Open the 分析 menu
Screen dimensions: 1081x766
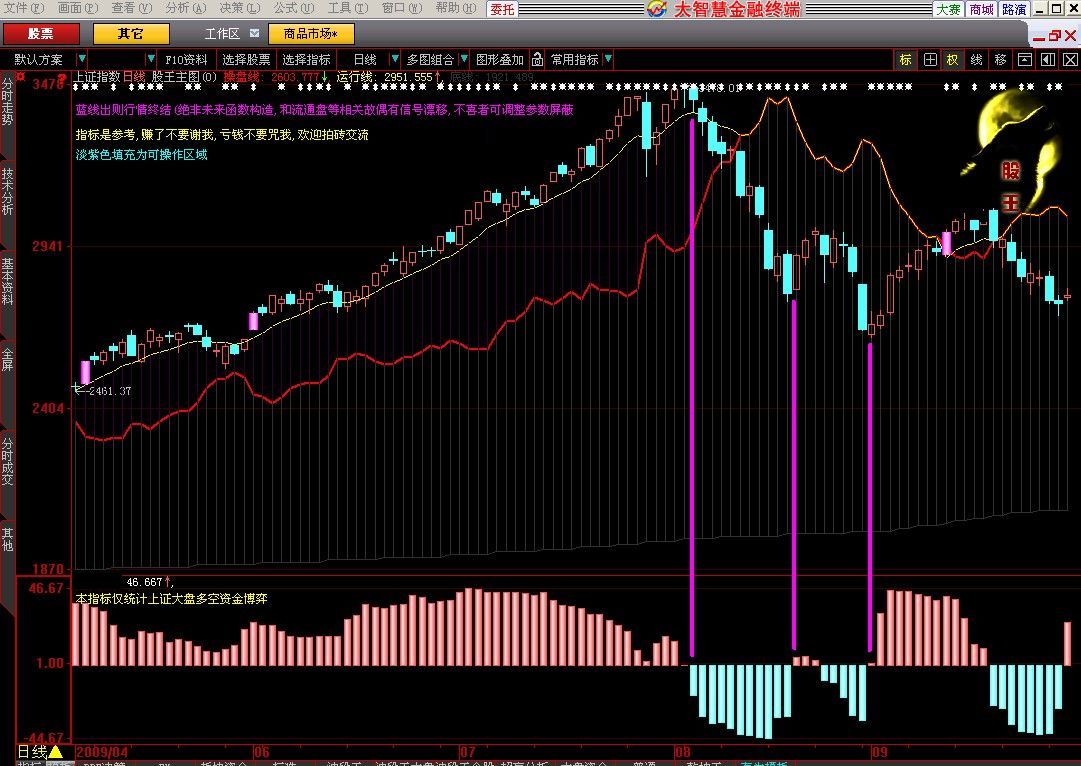pyautogui.click(x=186, y=8)
